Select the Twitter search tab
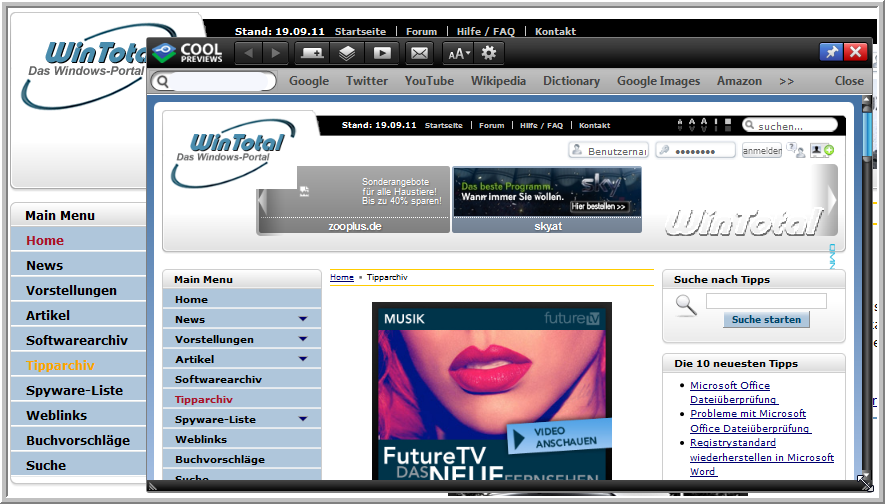The width and height of the screenshot is (885, 504). pyautogui.click(x=367, y=81)
